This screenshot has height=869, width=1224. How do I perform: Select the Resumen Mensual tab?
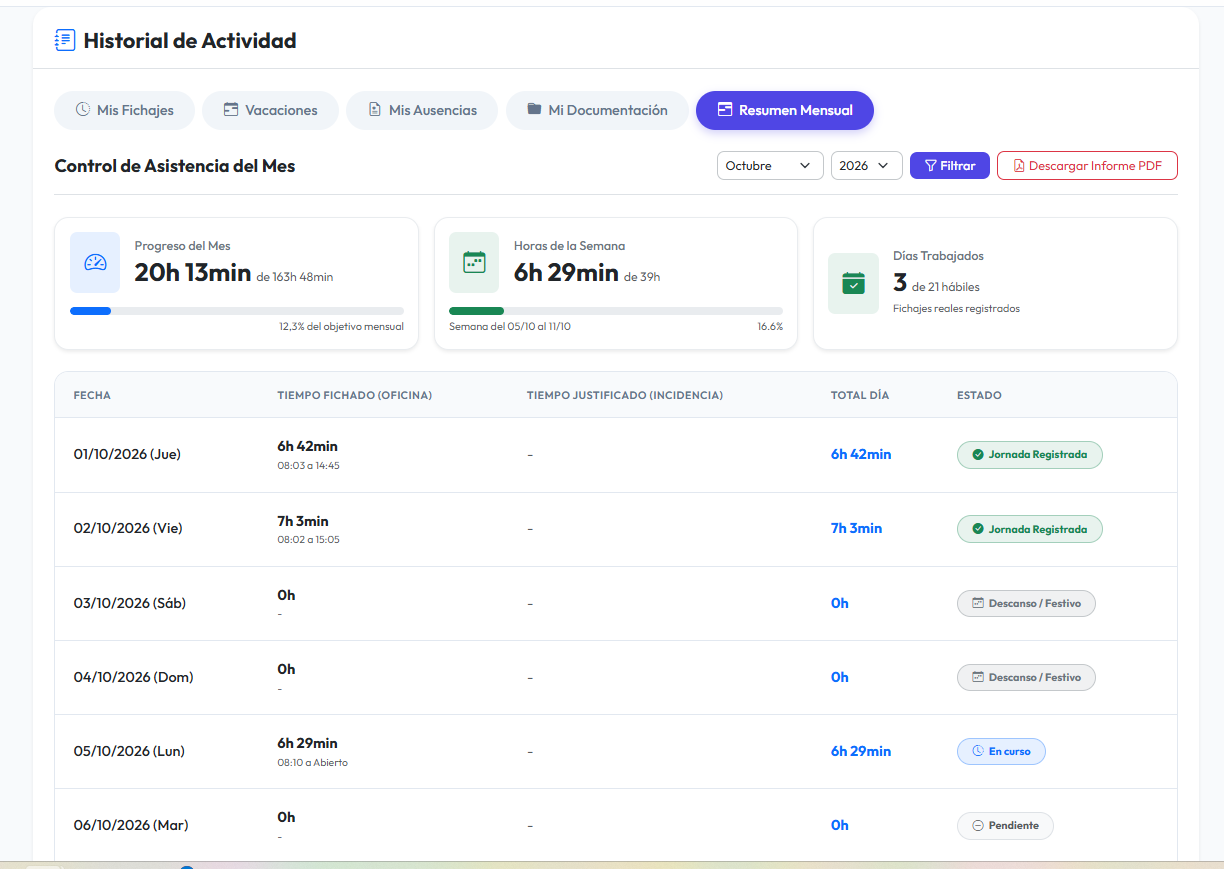click(785, 110)
